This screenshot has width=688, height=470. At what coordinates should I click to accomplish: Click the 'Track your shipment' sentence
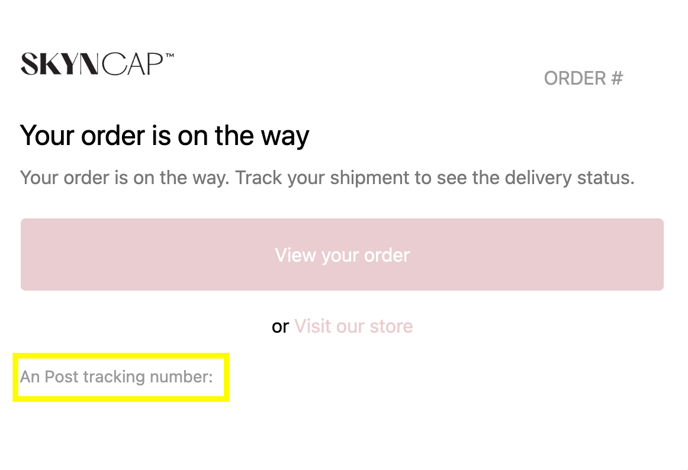pyautogui.click(x=435, y=178)
